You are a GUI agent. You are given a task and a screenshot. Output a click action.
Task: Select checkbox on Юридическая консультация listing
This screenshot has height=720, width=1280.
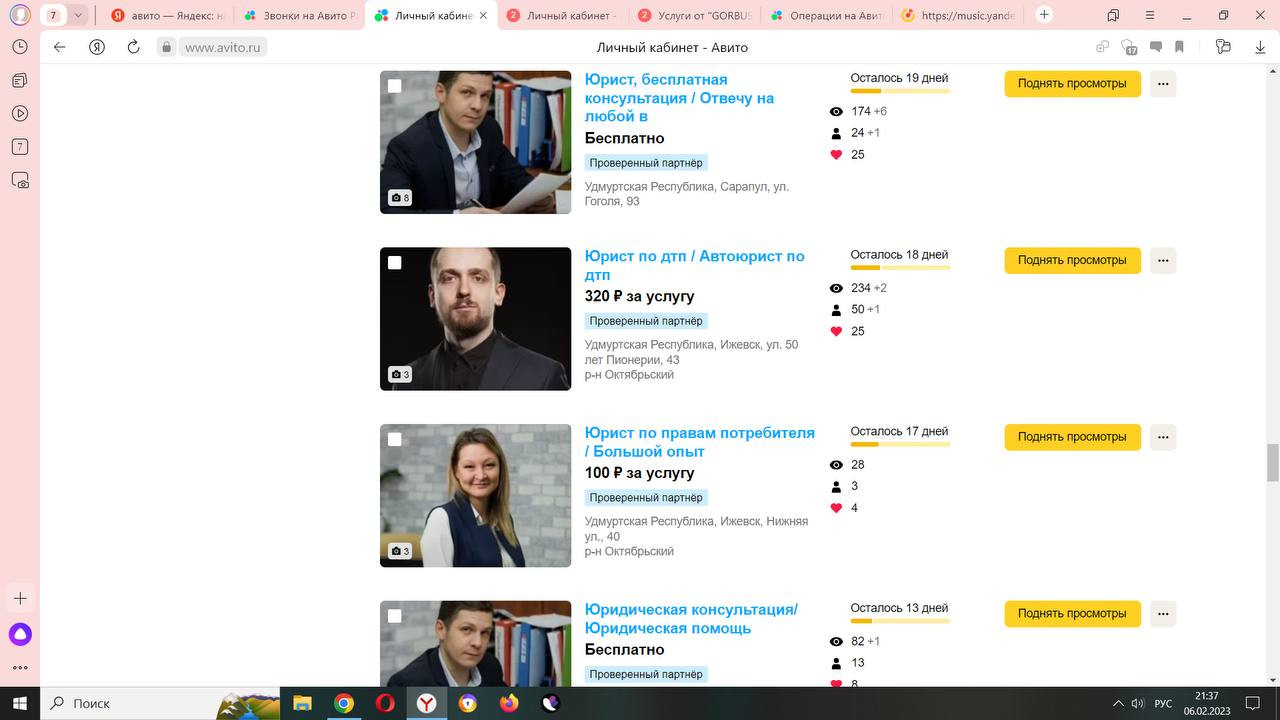point(394,616)
